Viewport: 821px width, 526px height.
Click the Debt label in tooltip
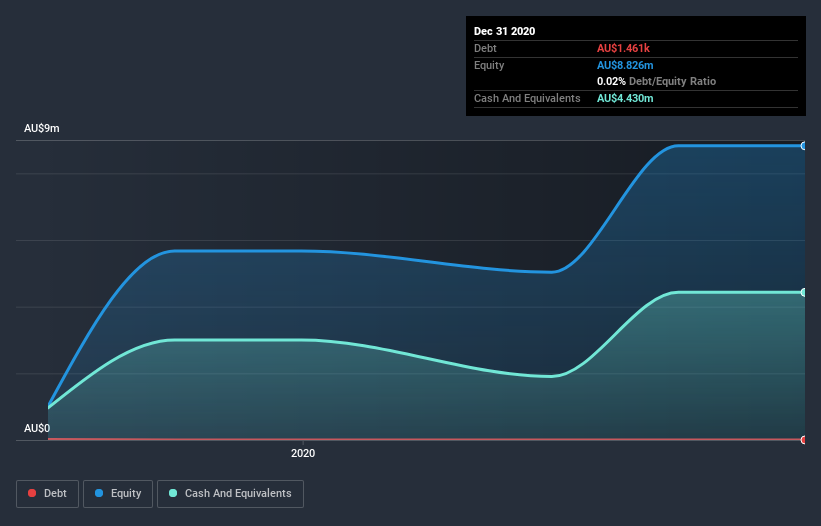[x=485, y=48]
